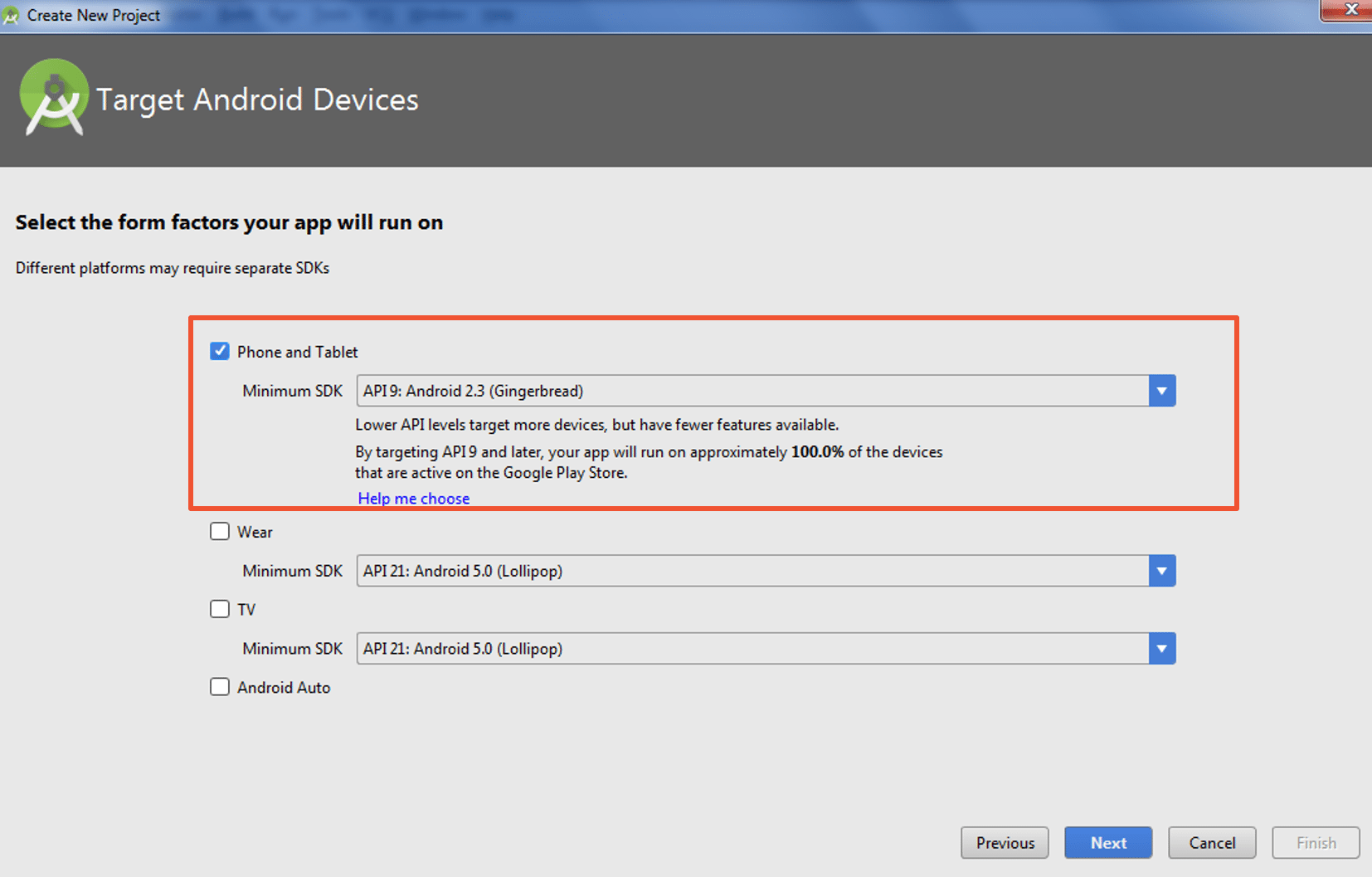Open the TV Minimum SDK dropdown
1372x877 pixels.
coord(747,648)
